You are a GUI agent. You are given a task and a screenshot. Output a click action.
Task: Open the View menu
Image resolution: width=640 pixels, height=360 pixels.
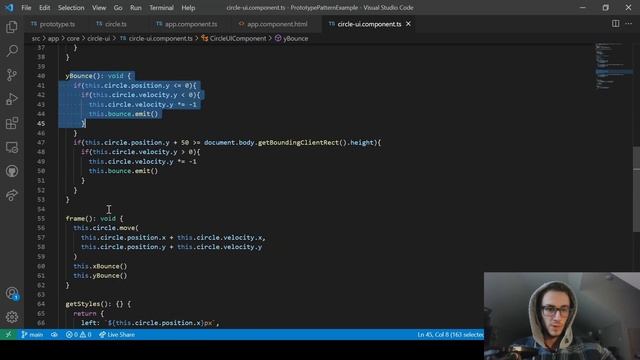(x=99, y=8)
